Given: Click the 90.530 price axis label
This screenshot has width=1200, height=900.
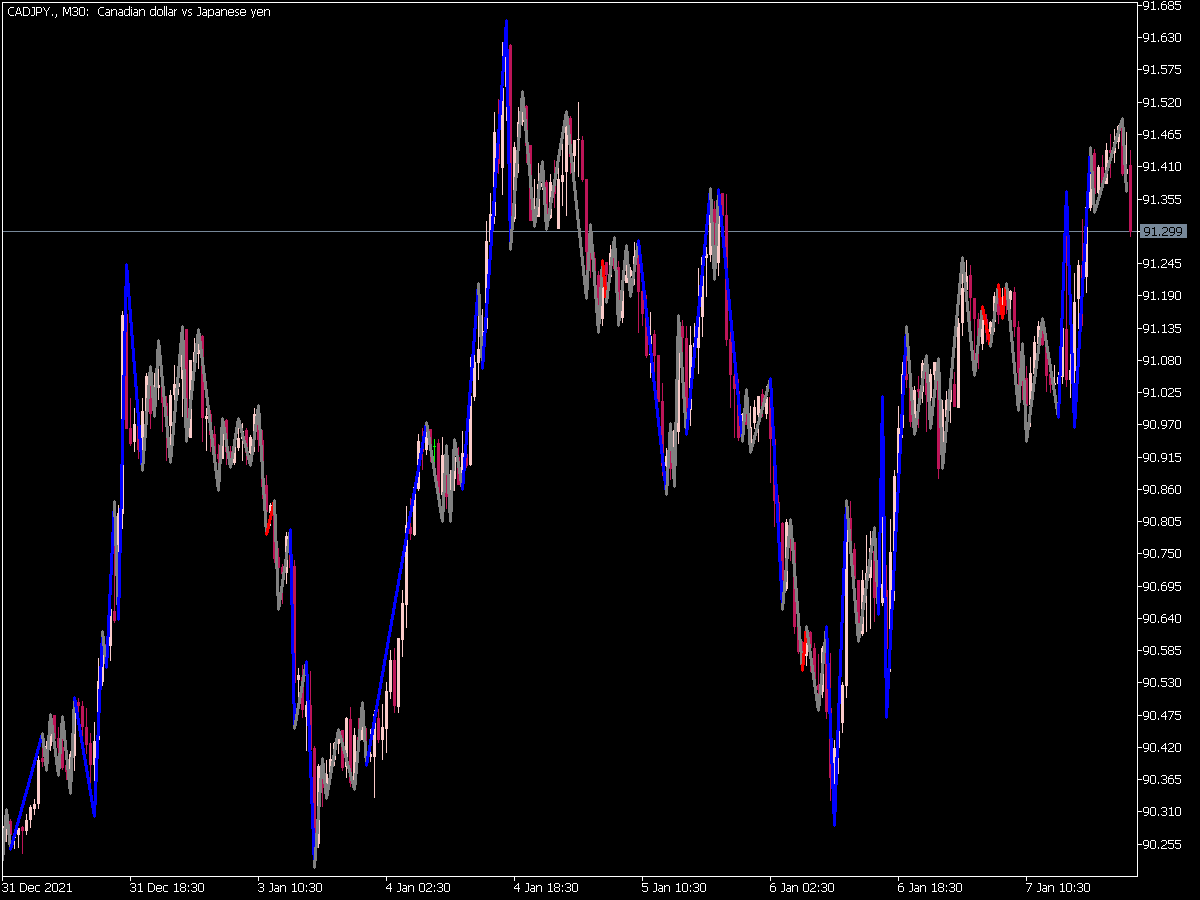Looking at the screenshot, I should [x=1160, y=683].
